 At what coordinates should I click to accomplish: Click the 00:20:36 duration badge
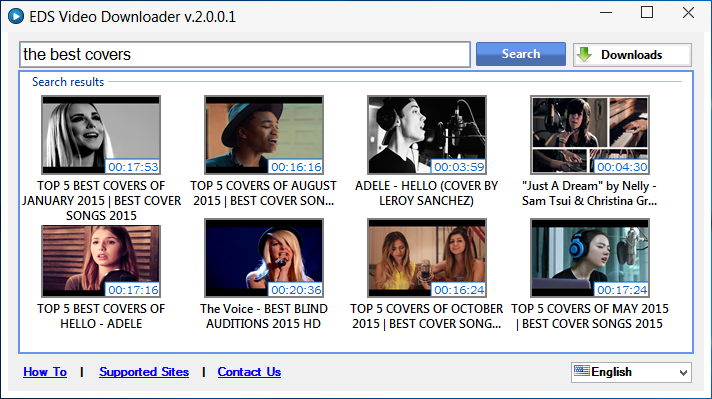[296, 290]
